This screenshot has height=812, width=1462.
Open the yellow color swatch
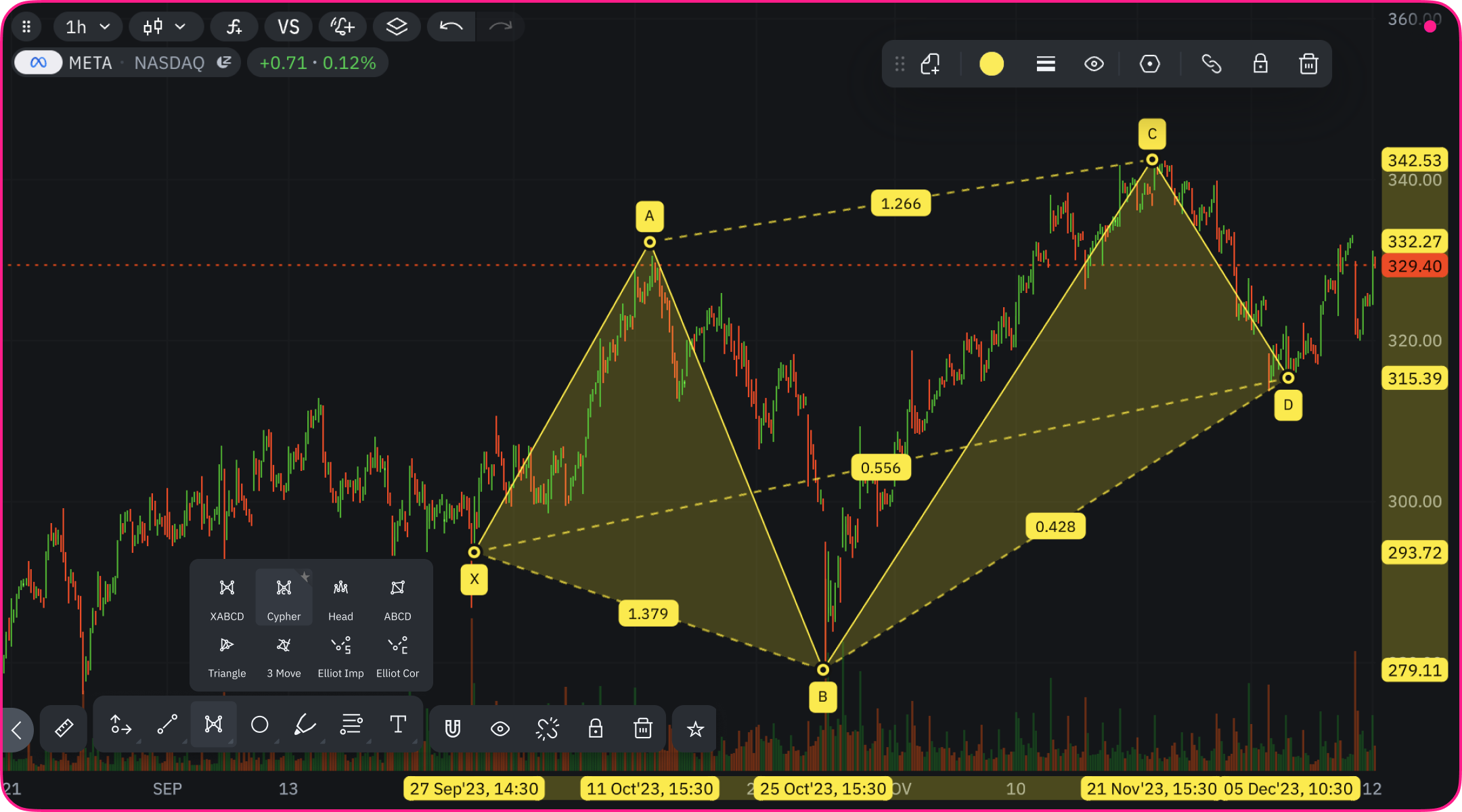pos(992,64)
